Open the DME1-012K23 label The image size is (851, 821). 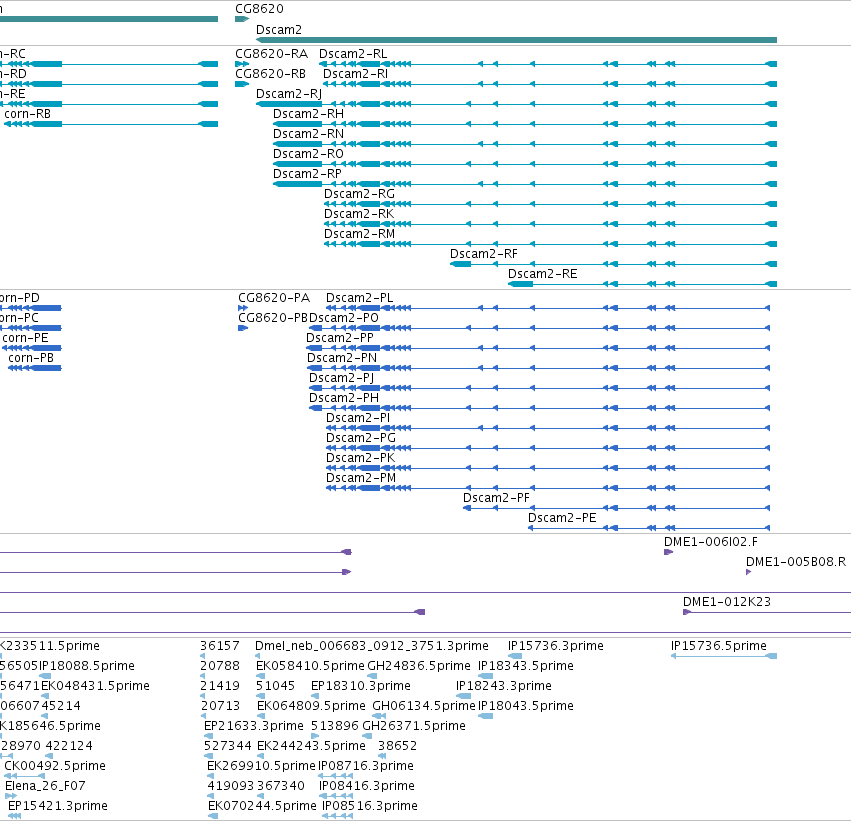[727, 602]
